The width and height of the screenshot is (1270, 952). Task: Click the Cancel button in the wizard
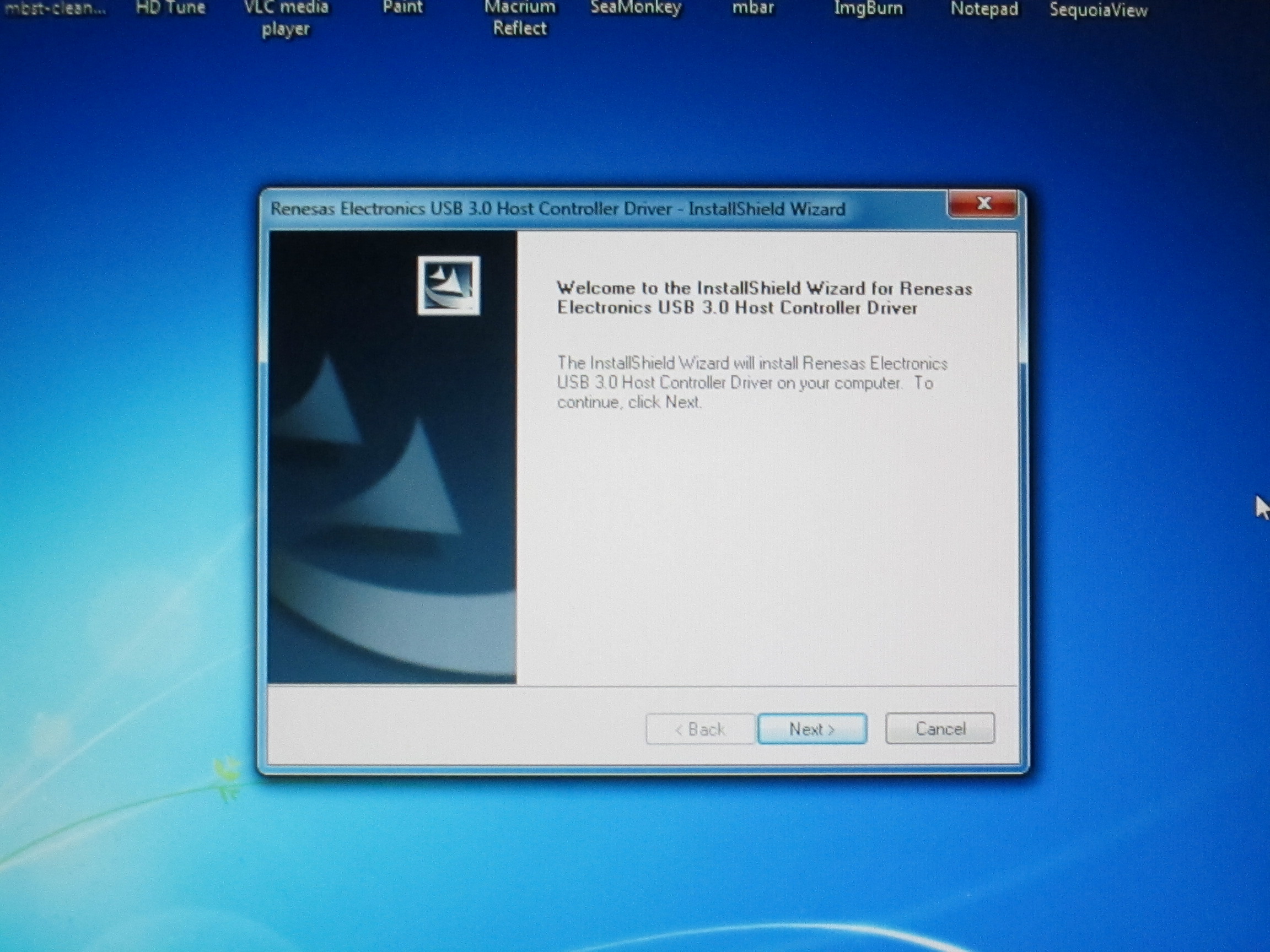pyautogui.click(x=940, y=728)
